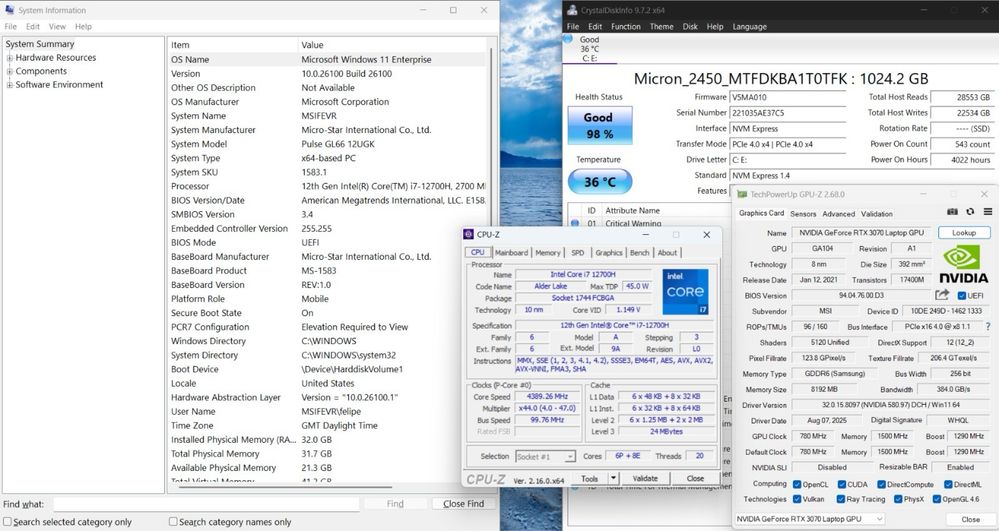Toggle the Ray Tracing checkbox
Image resolution: width=999 pixels, height=531 pixels.
pyautogui.click(x=841, y=499)
